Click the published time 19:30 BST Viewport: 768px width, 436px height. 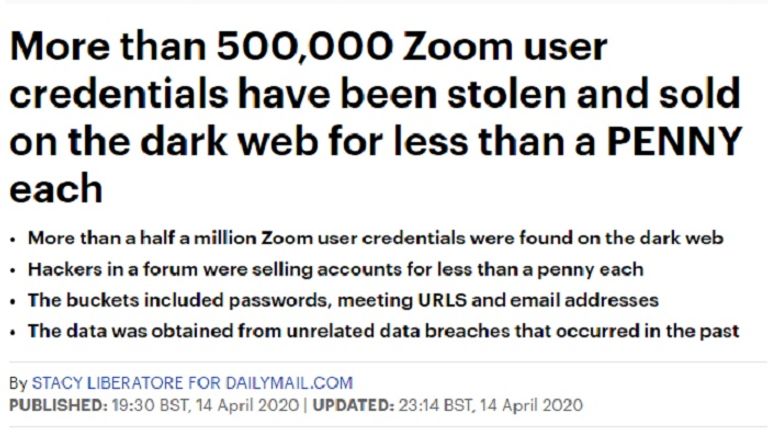coord(132,406)
